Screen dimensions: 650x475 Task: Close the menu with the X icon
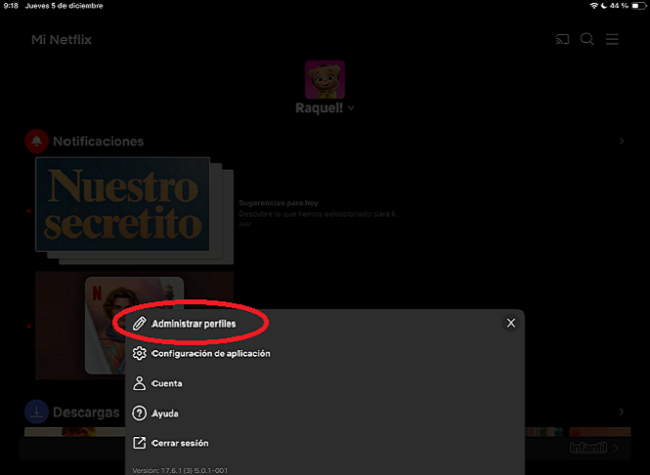(x=511, y=323)
